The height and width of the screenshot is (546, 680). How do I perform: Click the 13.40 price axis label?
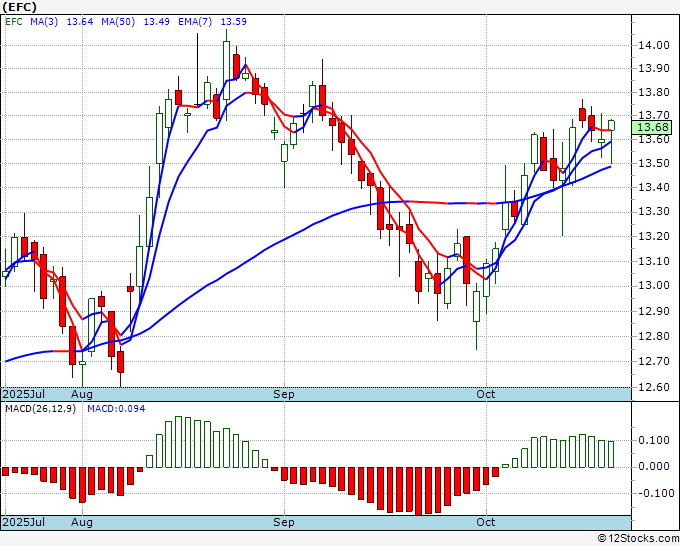click(654, 187)
